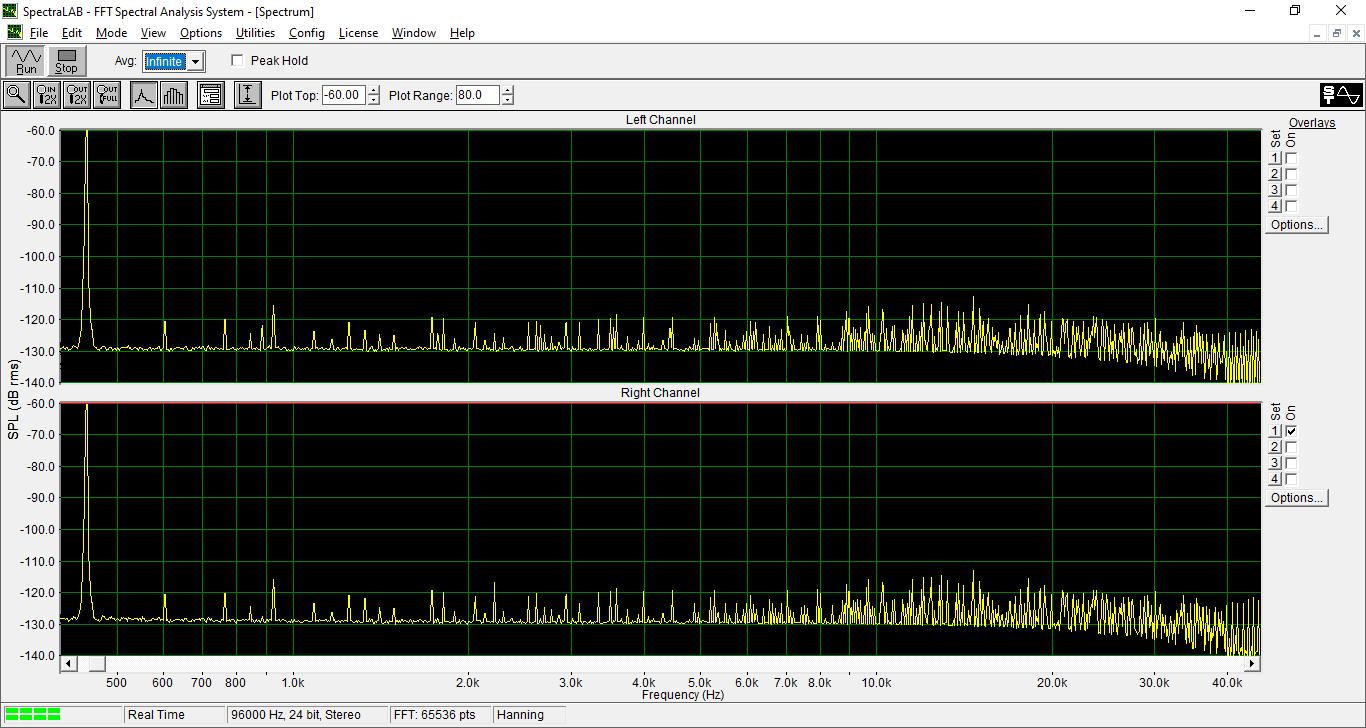Click the Plot Range value field
Image resolution: width=1366 pixels, height=728 pixels.
tap(478, 95)
